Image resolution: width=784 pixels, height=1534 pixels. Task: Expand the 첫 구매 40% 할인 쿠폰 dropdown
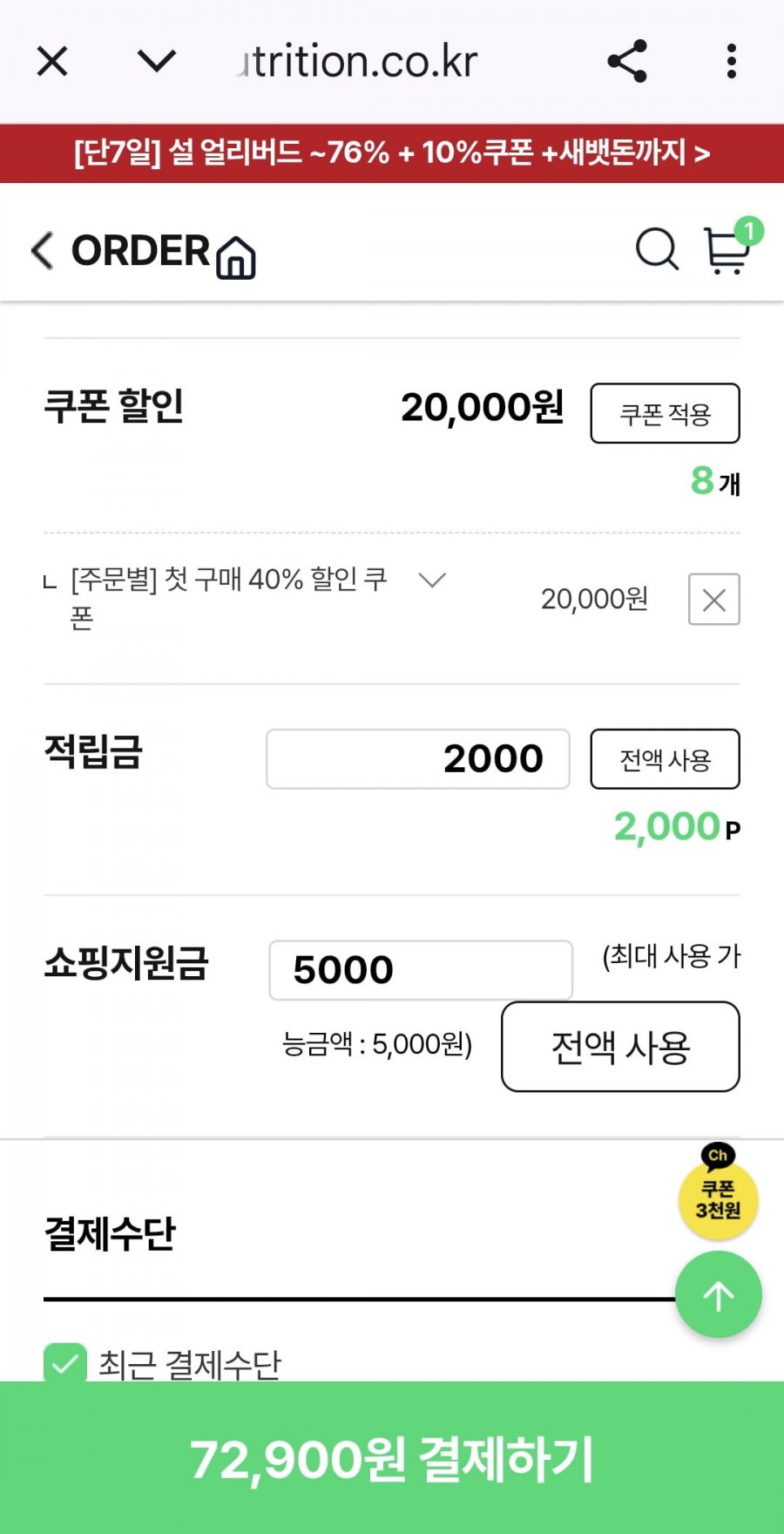pyautogui.click(x=432, y=580)
